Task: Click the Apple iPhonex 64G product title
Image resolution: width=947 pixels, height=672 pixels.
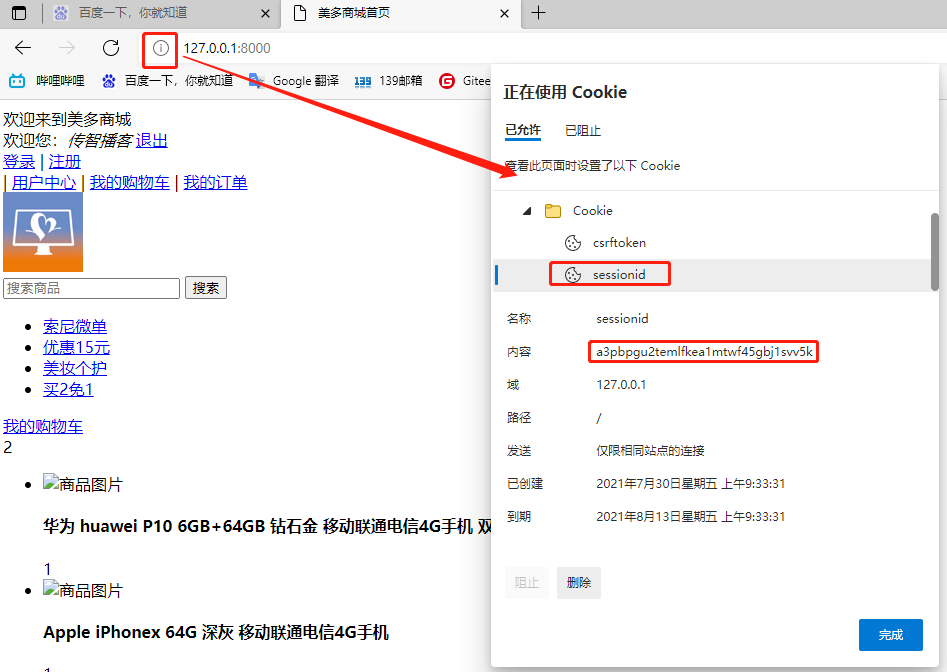Action: click(x=216, y=632)
